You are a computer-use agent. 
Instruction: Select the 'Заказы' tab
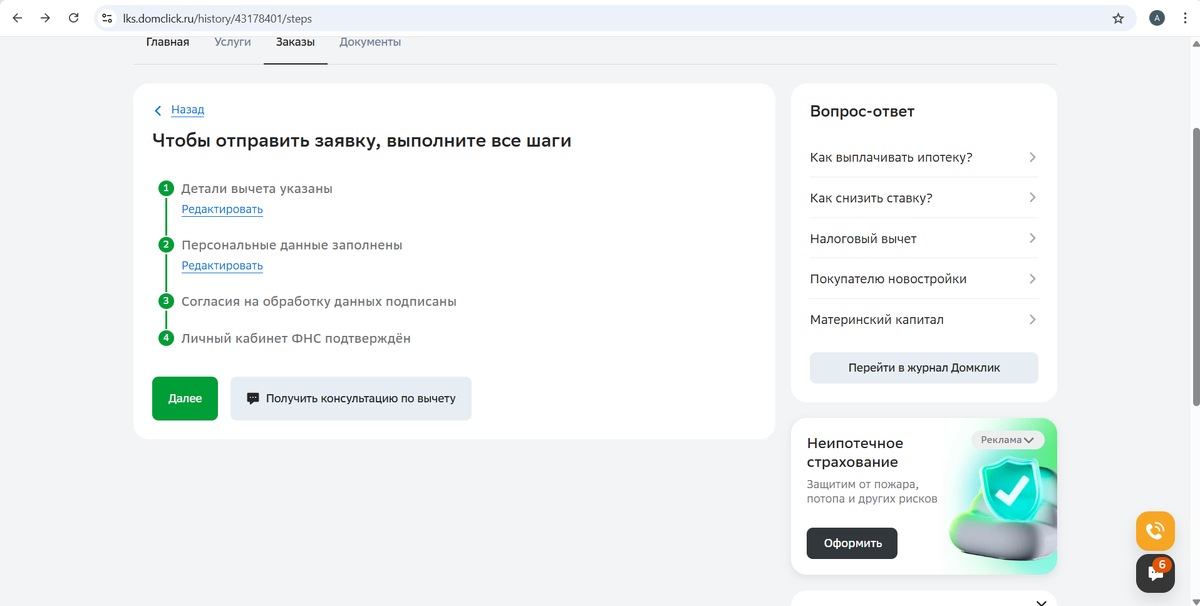295,42
